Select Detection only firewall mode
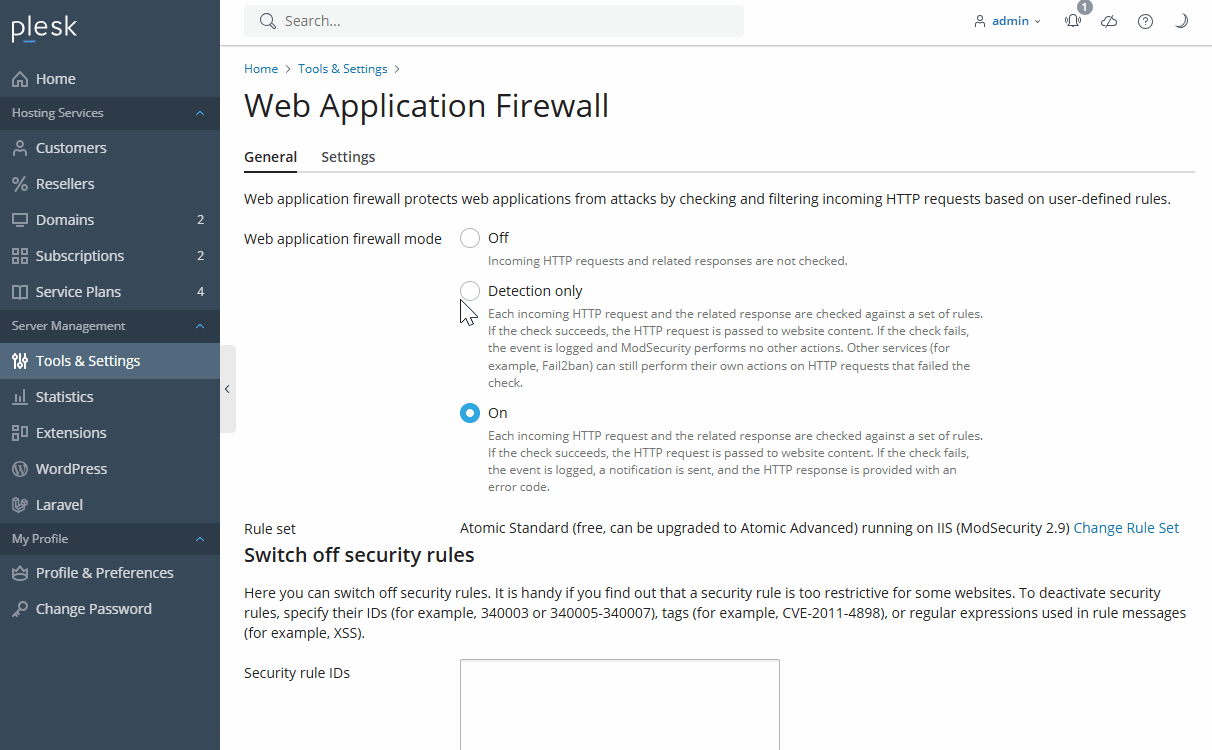 [470, 291]
